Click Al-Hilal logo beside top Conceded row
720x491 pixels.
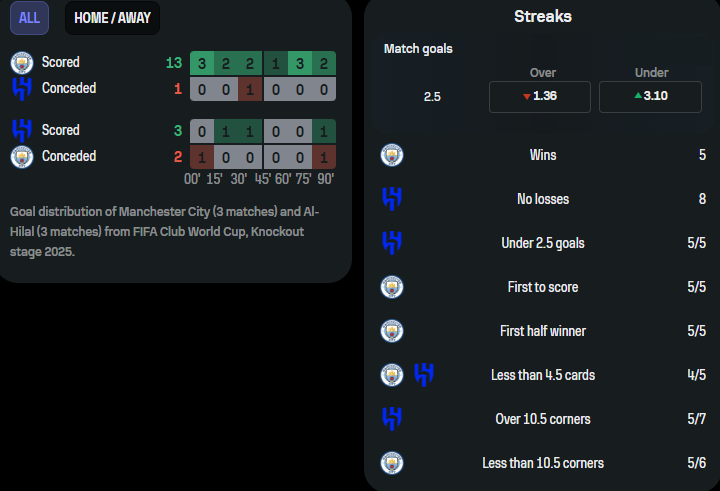point(22,89)
